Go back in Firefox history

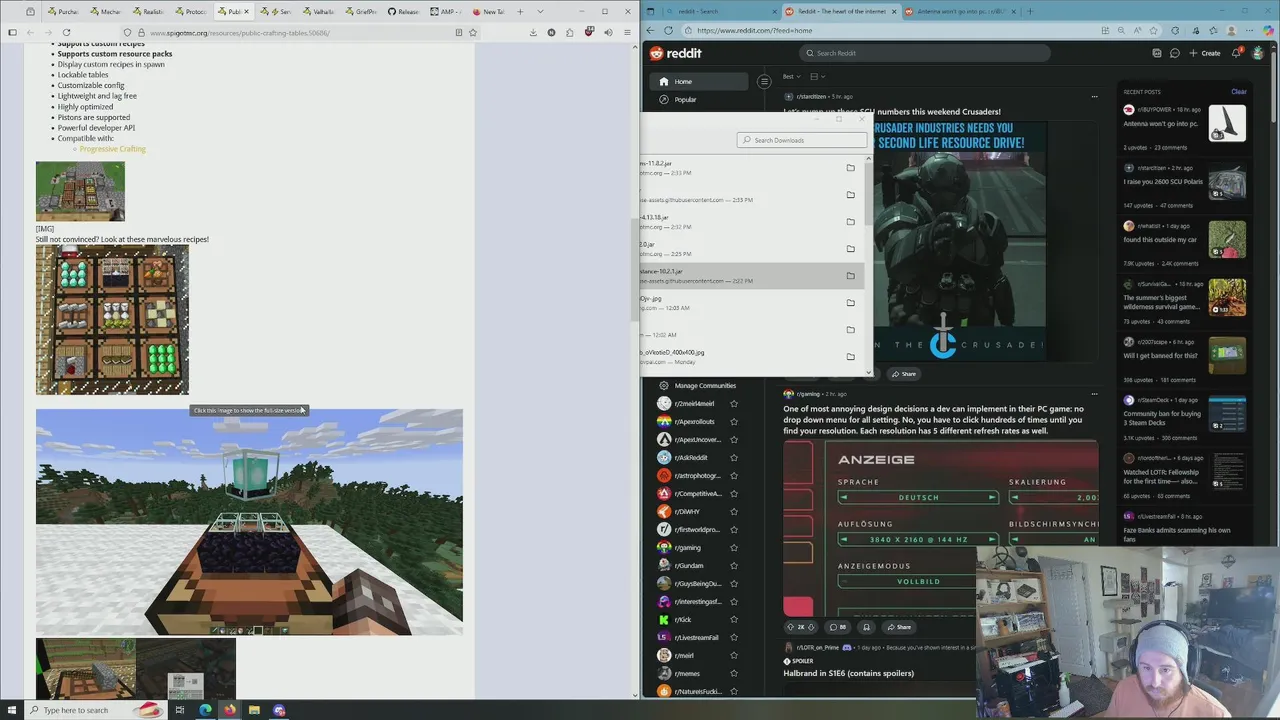(30, 32)
